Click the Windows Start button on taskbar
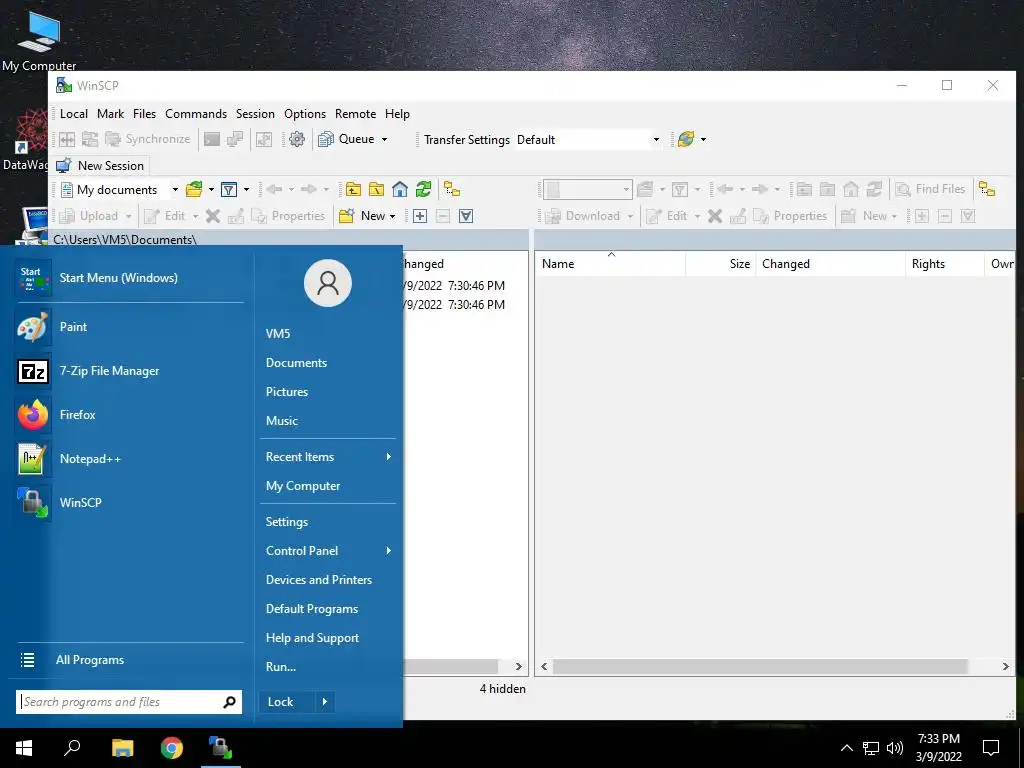 coord(24,748)
